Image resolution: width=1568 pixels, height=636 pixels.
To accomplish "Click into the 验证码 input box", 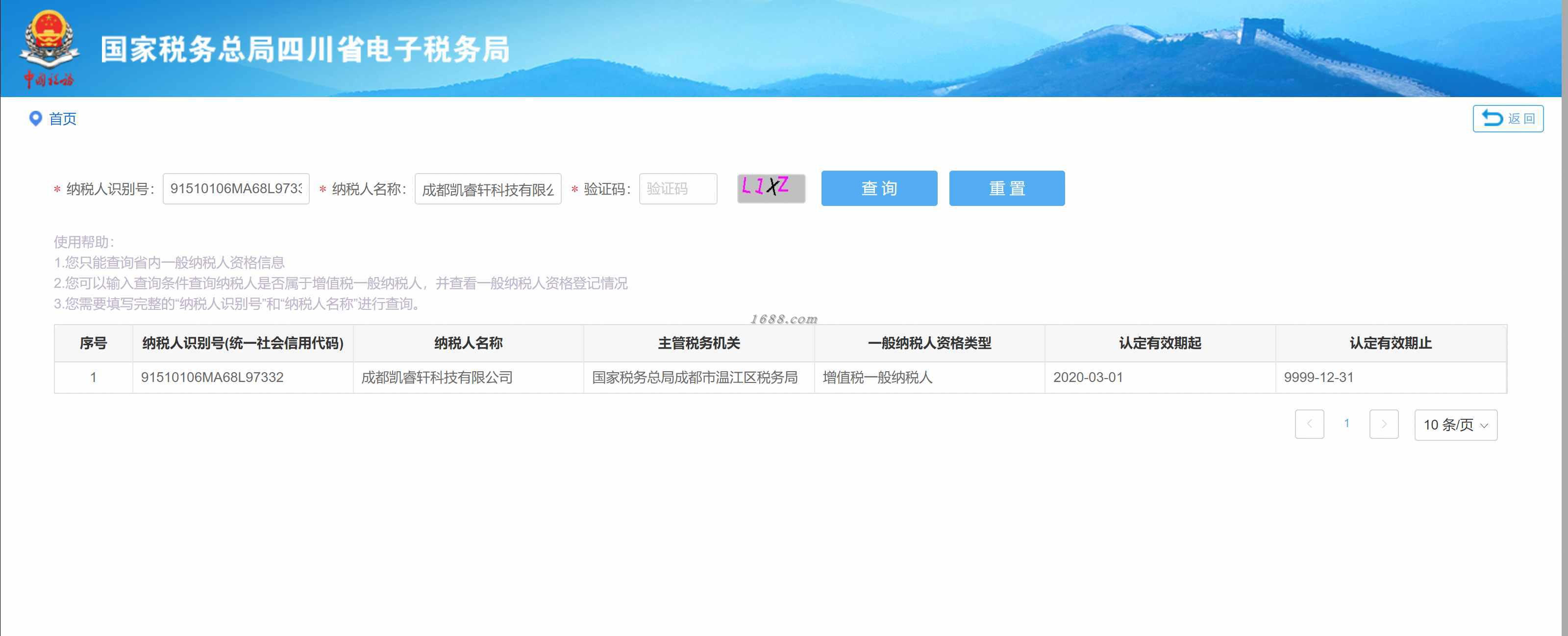I will click(677, 189).
